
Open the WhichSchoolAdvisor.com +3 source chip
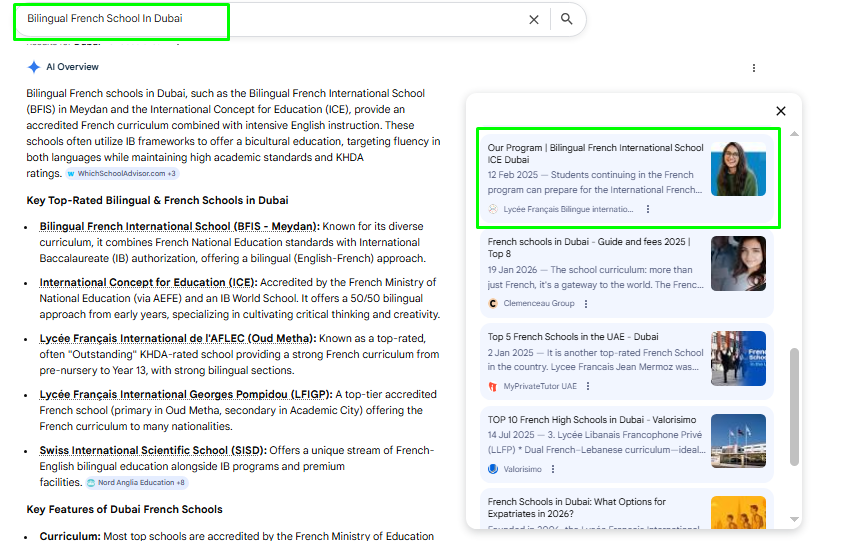pos(122,174)
